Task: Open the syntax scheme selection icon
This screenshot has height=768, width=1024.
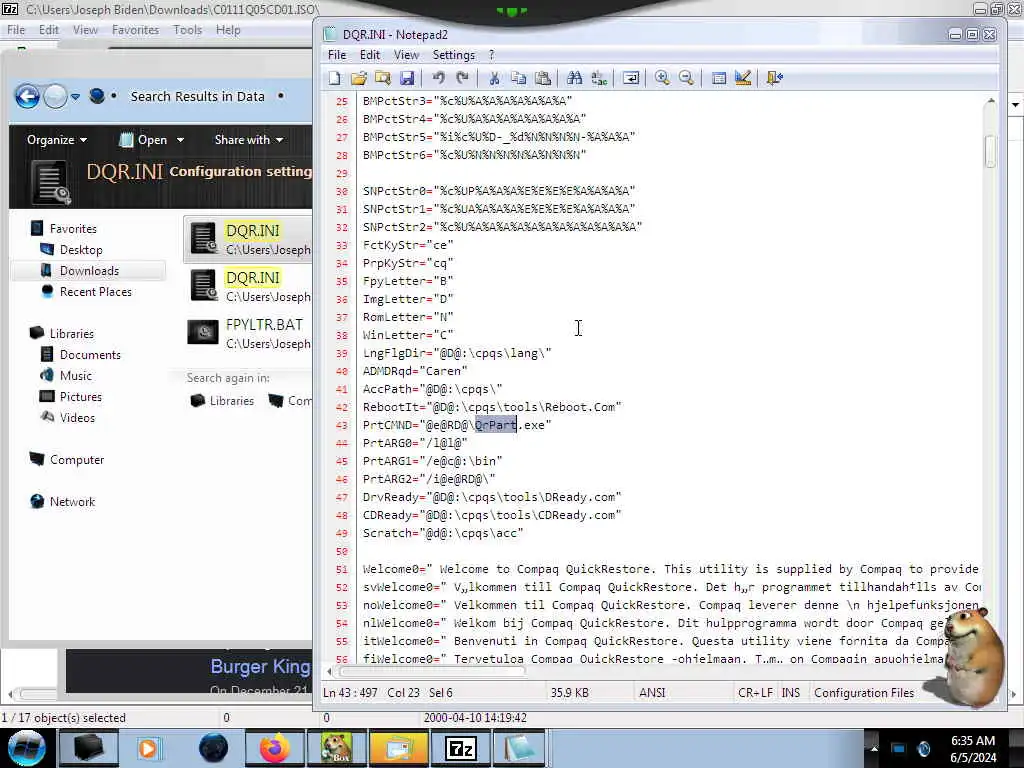Action: (718, 78)
